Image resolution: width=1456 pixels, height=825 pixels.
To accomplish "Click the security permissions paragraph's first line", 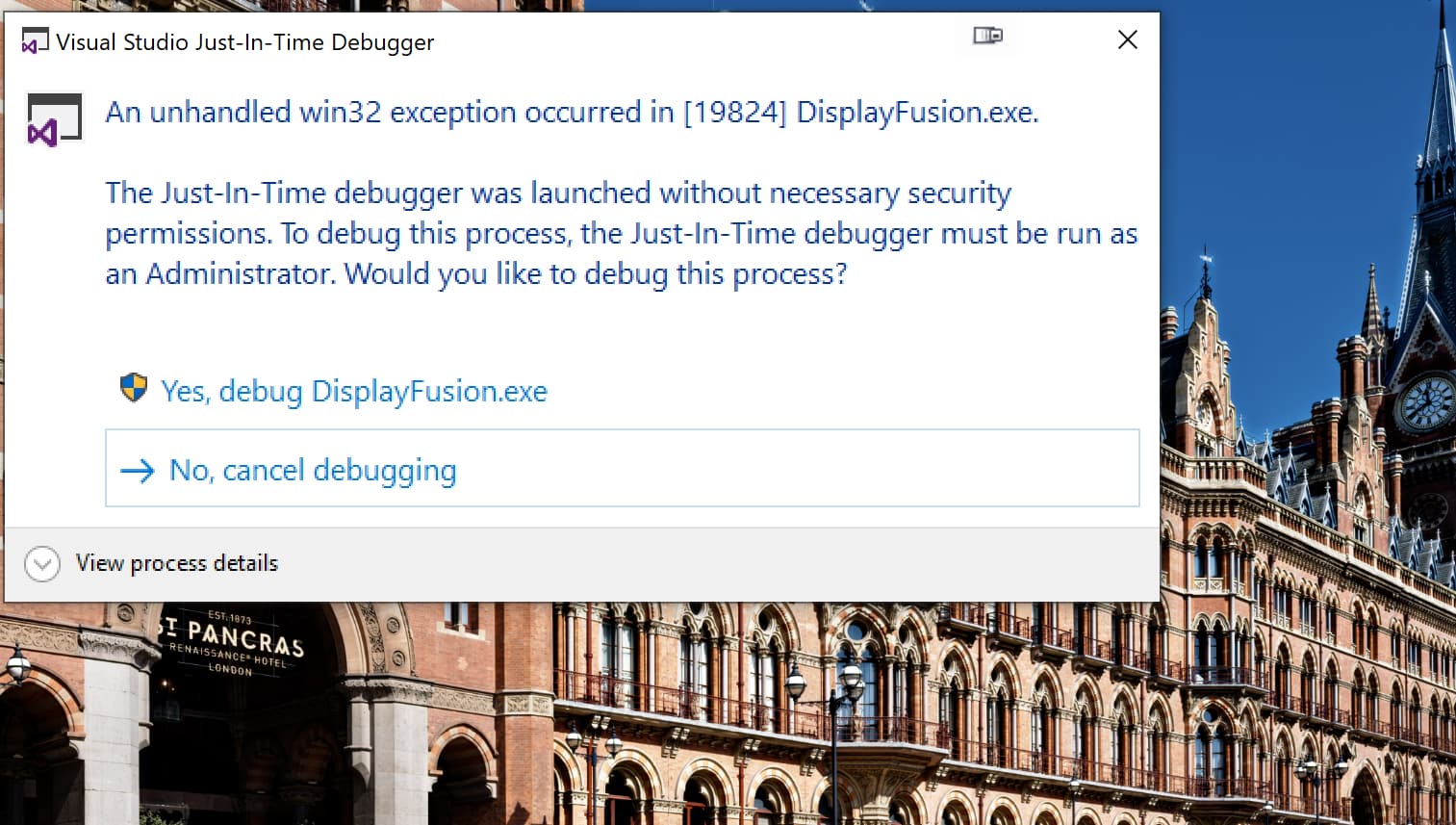I will 558,193.
